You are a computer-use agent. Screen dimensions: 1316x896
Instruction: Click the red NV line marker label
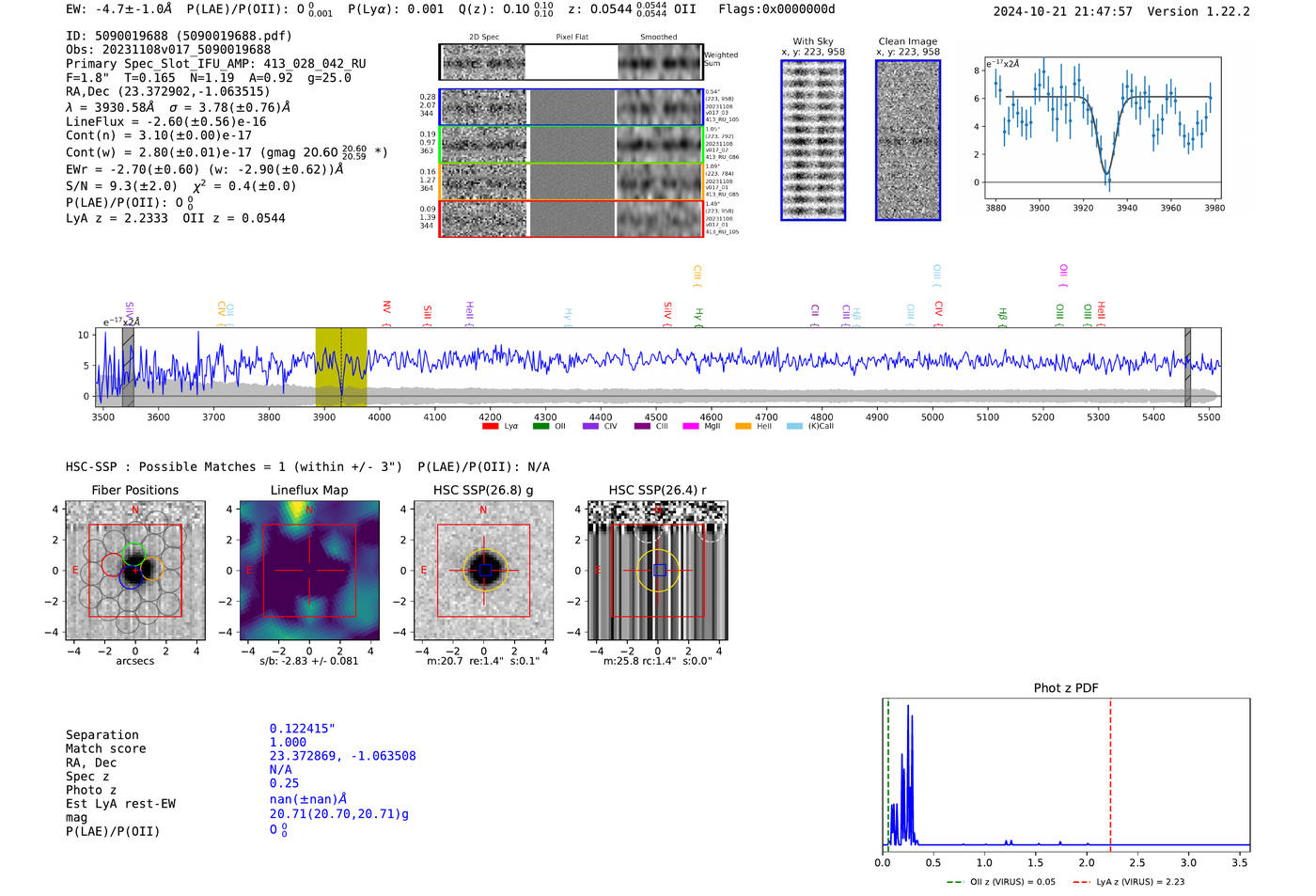[x=386, y=307]
